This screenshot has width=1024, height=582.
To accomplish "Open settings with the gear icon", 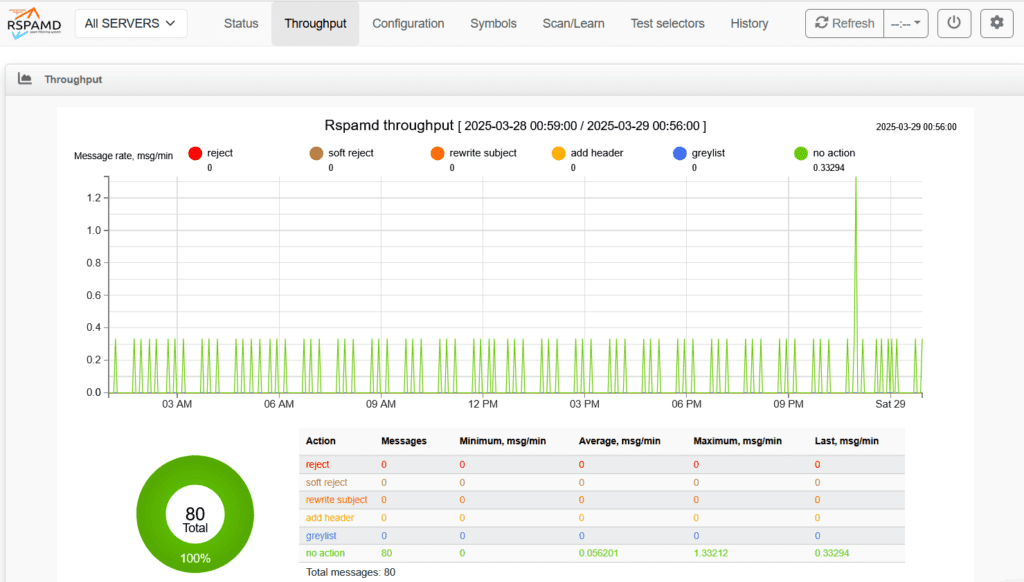I will coord(996,23).
